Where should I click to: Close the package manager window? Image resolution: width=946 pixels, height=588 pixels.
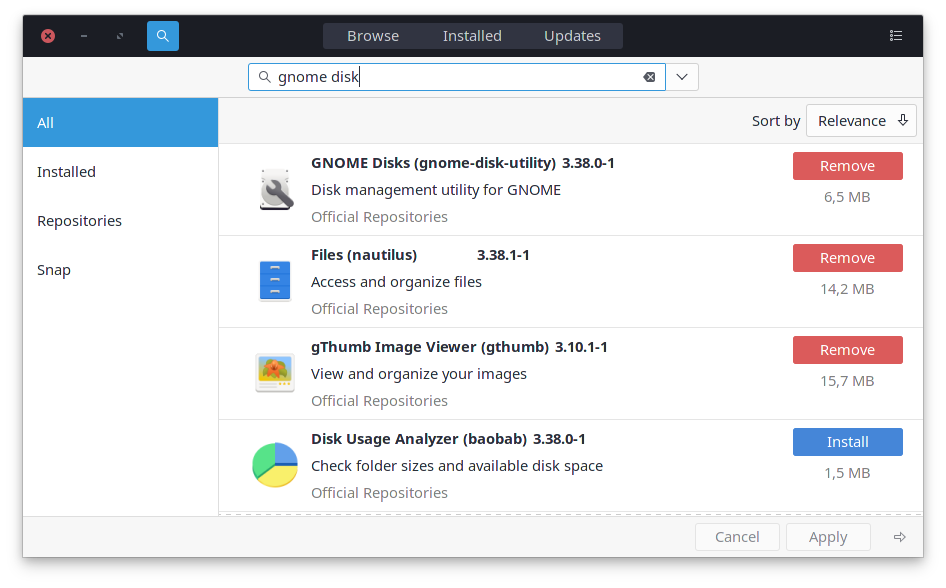click(48, 36)
